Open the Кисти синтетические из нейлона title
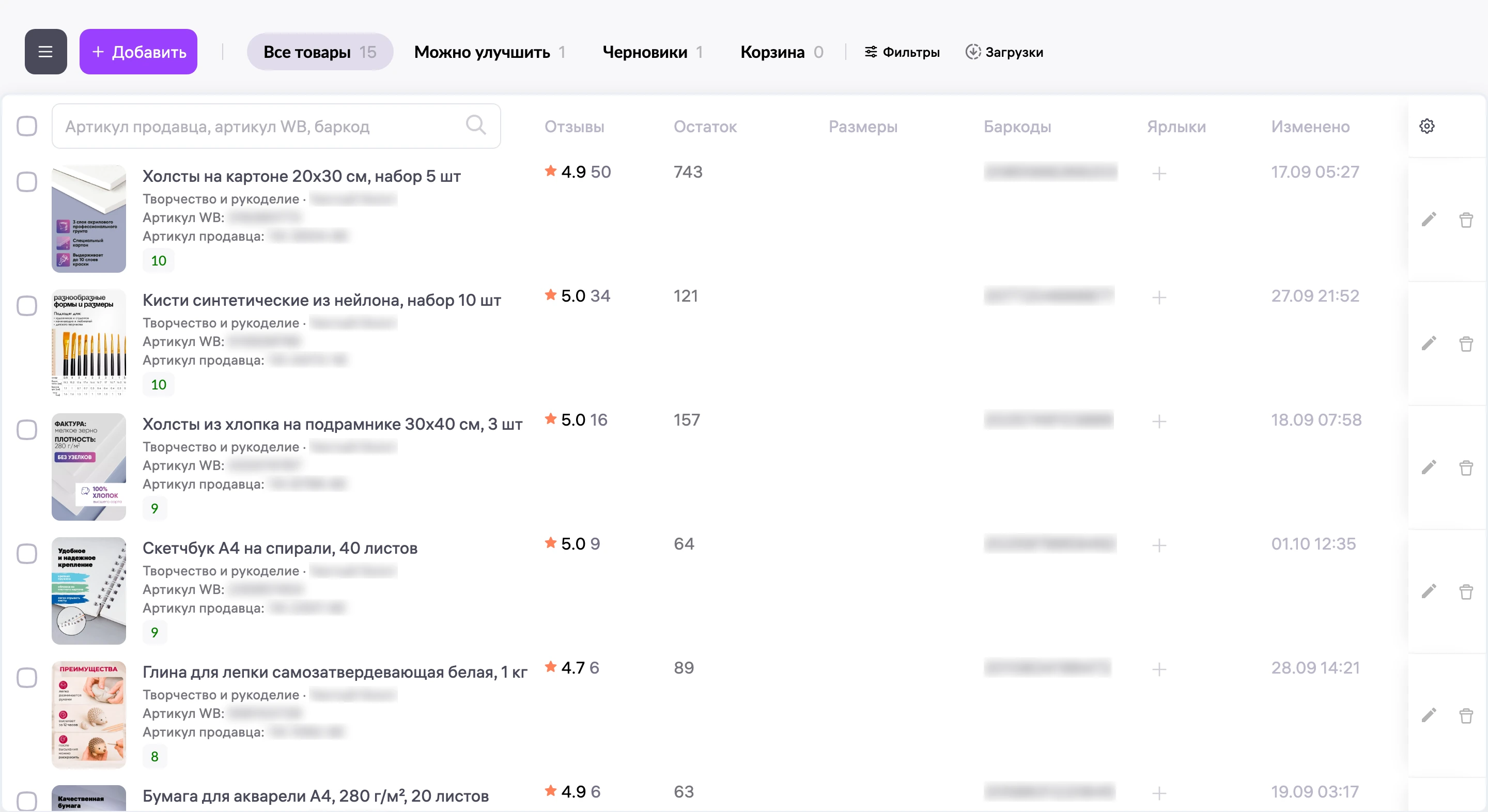Image resolution: width=1488 pixels, height=812 pixels. pos(322,300)
